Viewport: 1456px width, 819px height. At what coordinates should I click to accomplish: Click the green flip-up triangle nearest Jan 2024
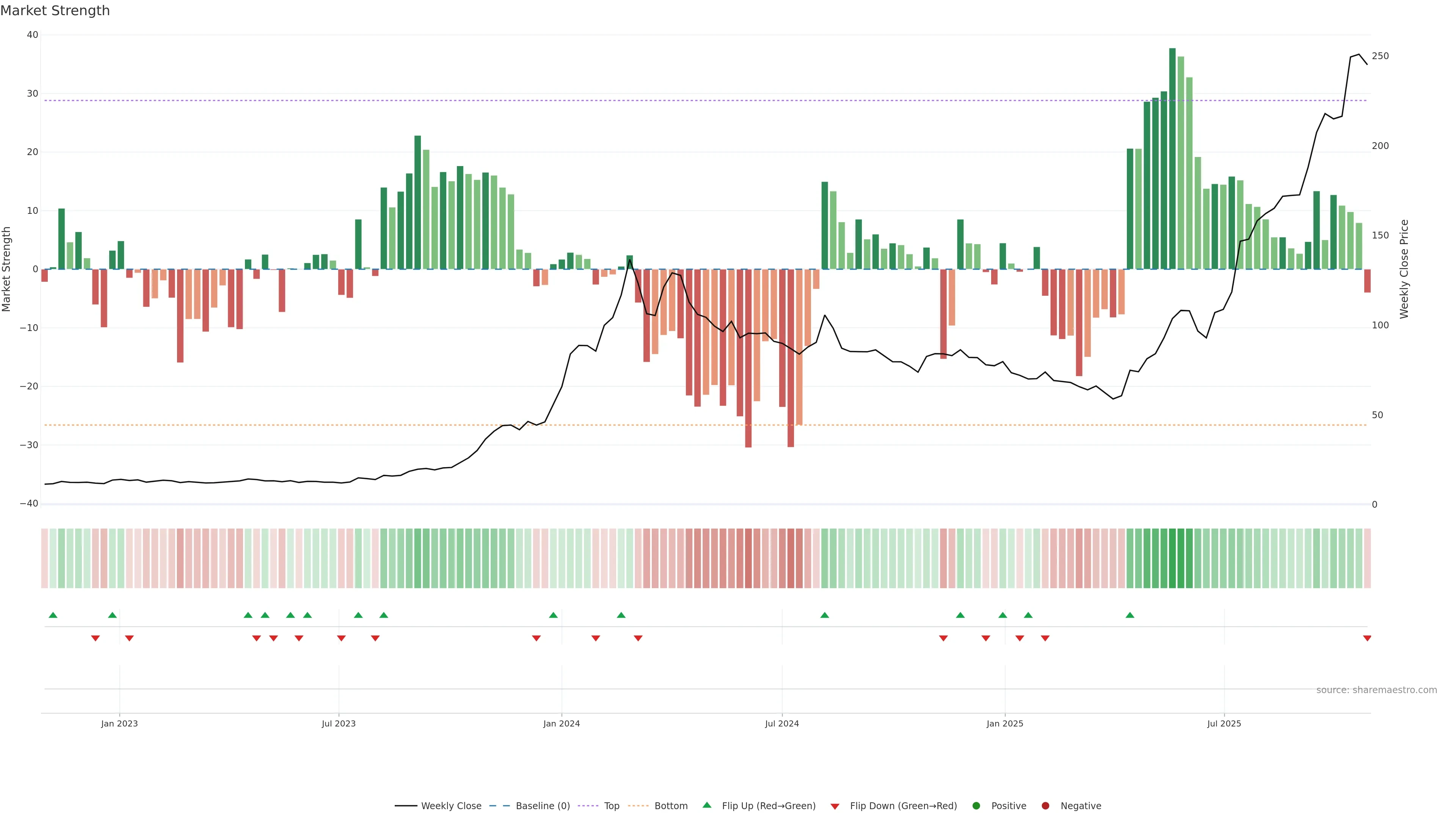[x=553, y=615]
